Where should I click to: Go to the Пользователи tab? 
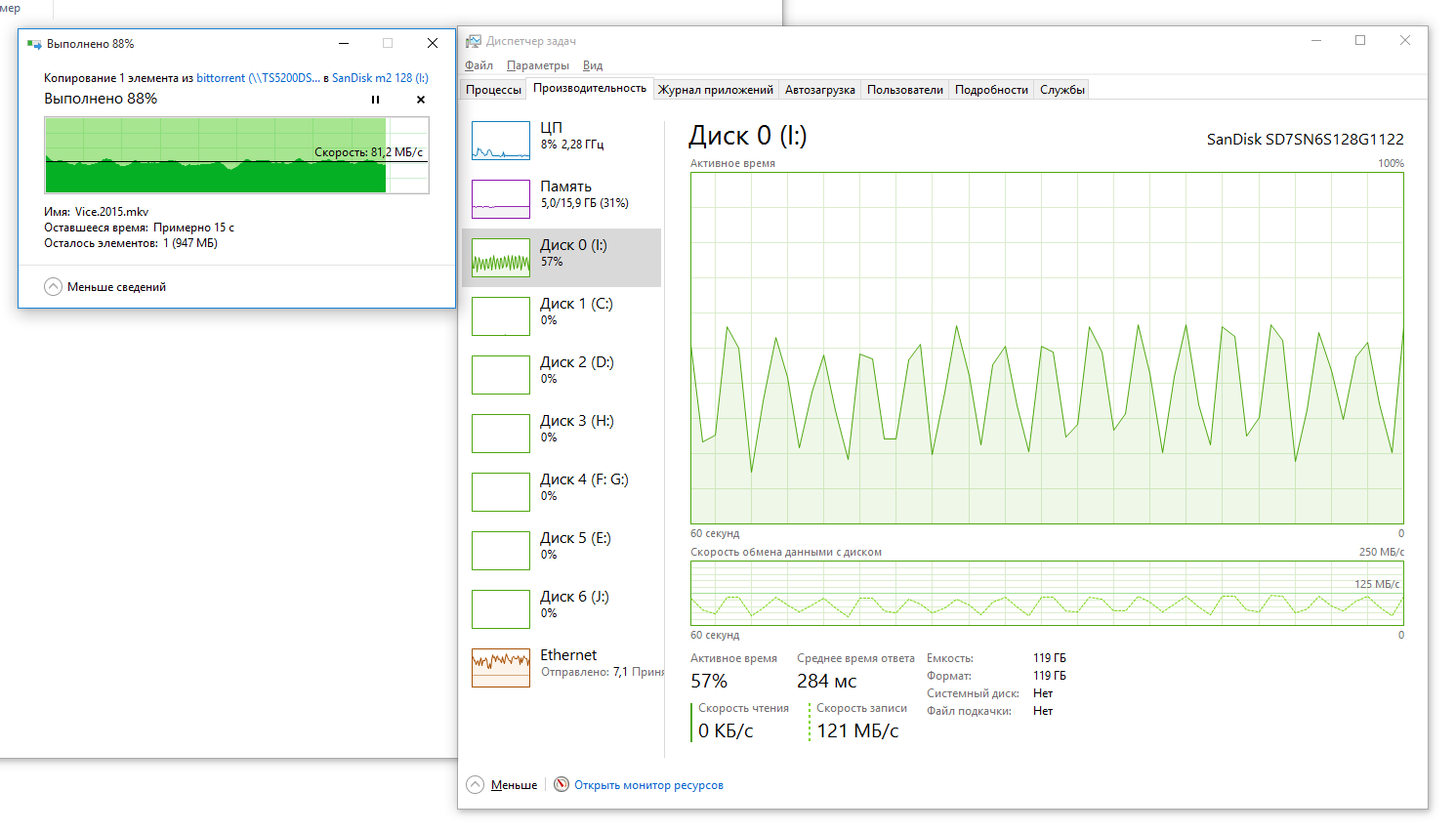[905, 90]
